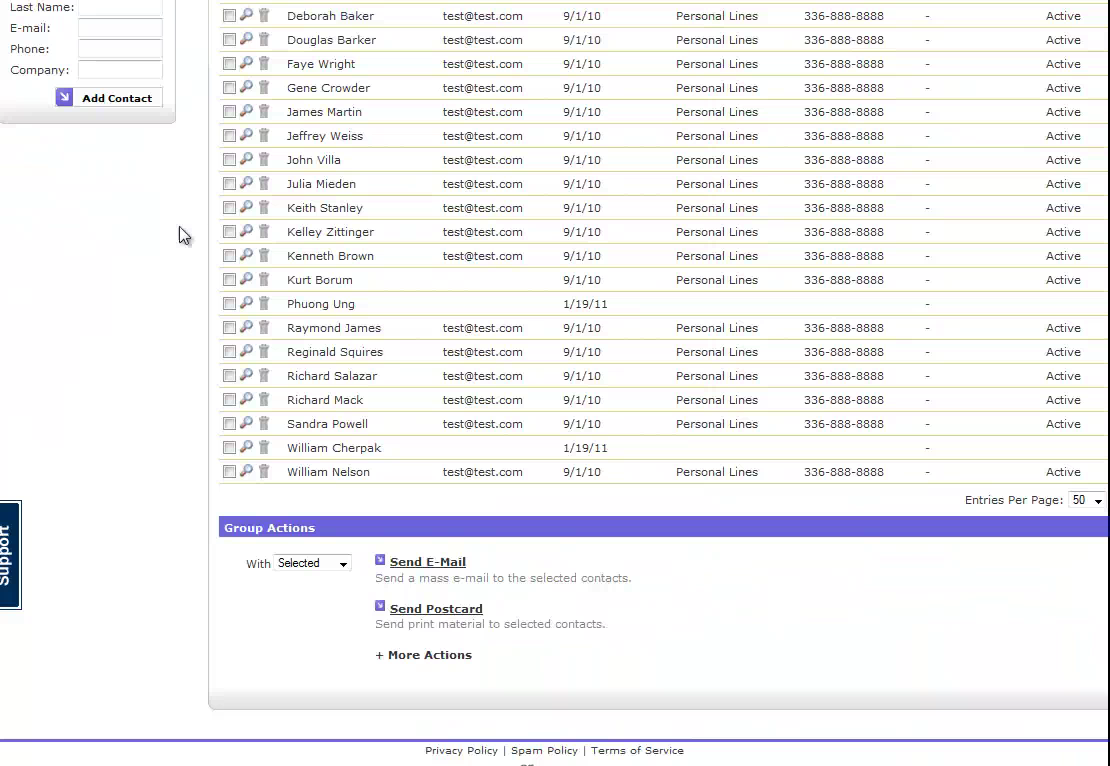This screenshot has height=766, width=1110.
Task: Click the Send E-Mail link
Action: click(x=428, y=561)
